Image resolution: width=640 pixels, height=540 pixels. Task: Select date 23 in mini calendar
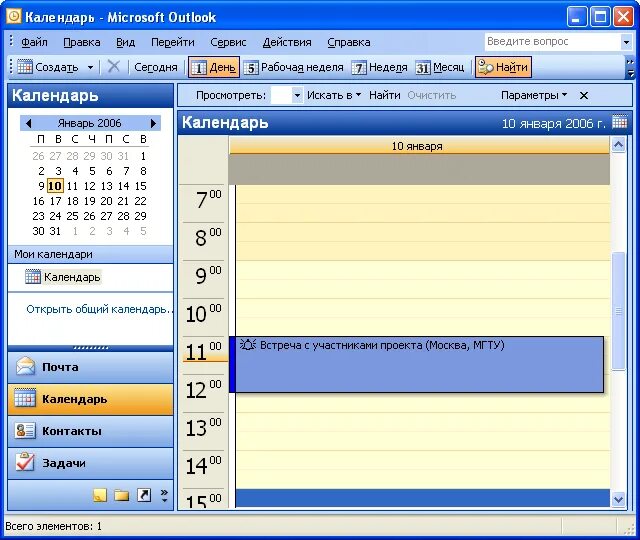click(38, 216)
